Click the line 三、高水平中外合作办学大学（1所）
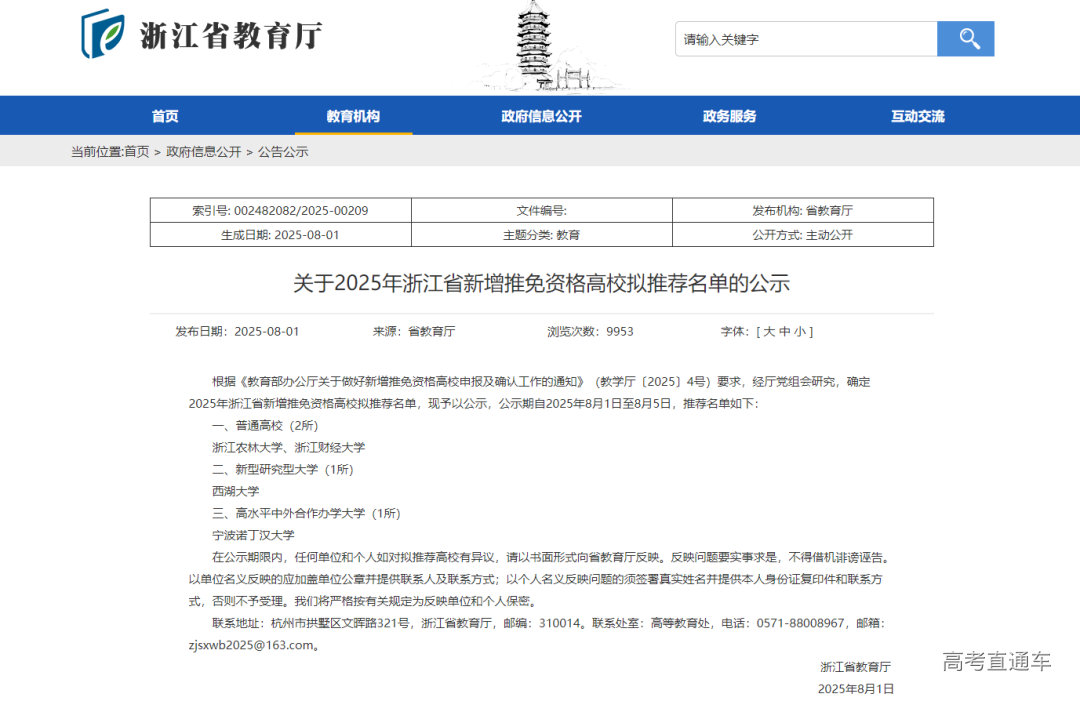1080x701 pixels. 307,513
